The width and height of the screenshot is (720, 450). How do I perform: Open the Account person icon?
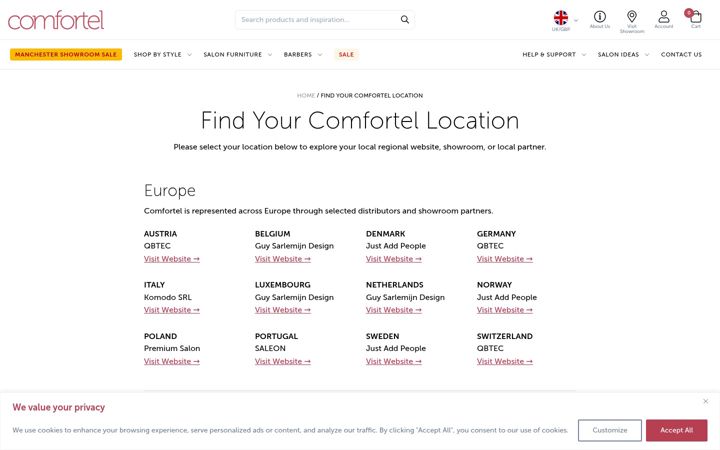tap(664, 17)
